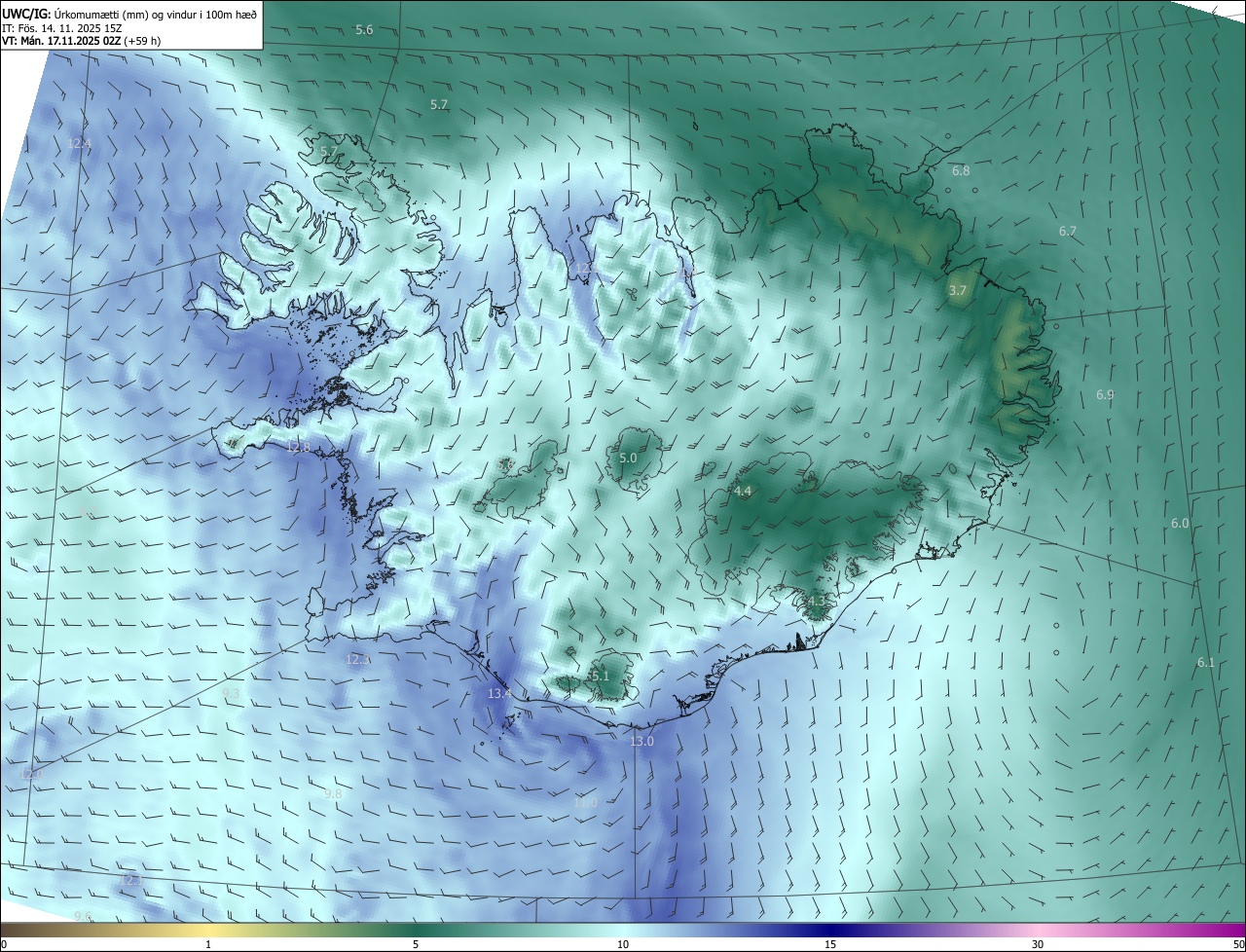Click the 15 tick on the color scale
Viewport: 1246px width, 952px height.
pos(830,944)
